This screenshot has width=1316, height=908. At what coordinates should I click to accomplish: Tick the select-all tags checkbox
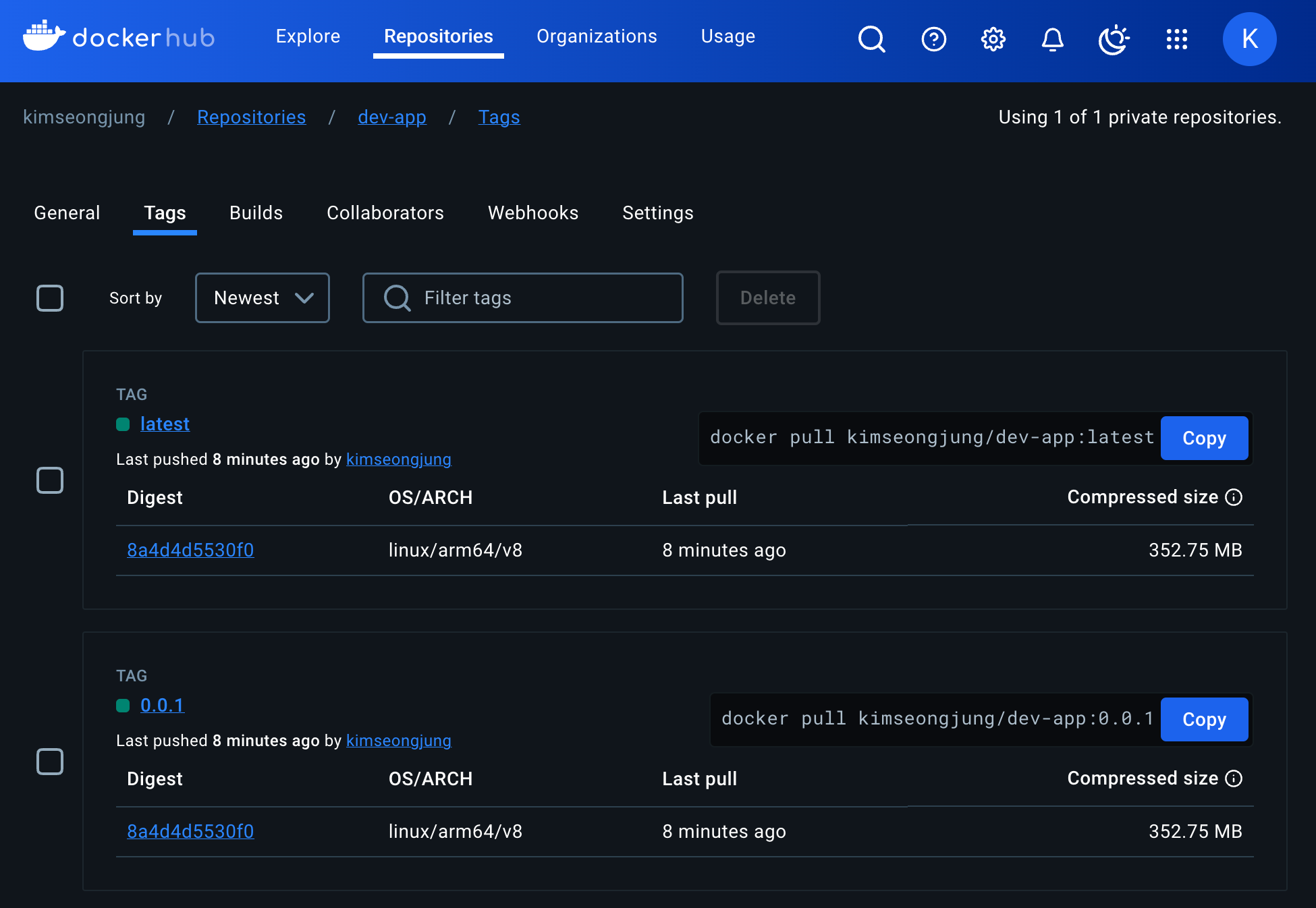click(x=50, y=298)
